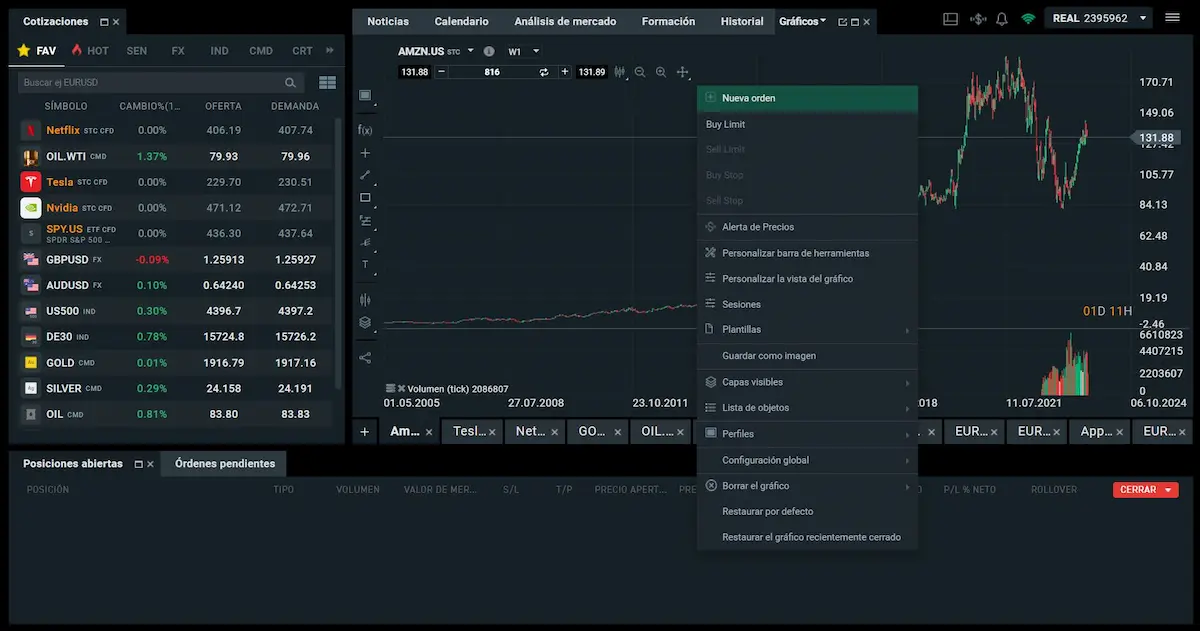Click the crosshair cursor tool
The image size is (1200, 631).
683,72
